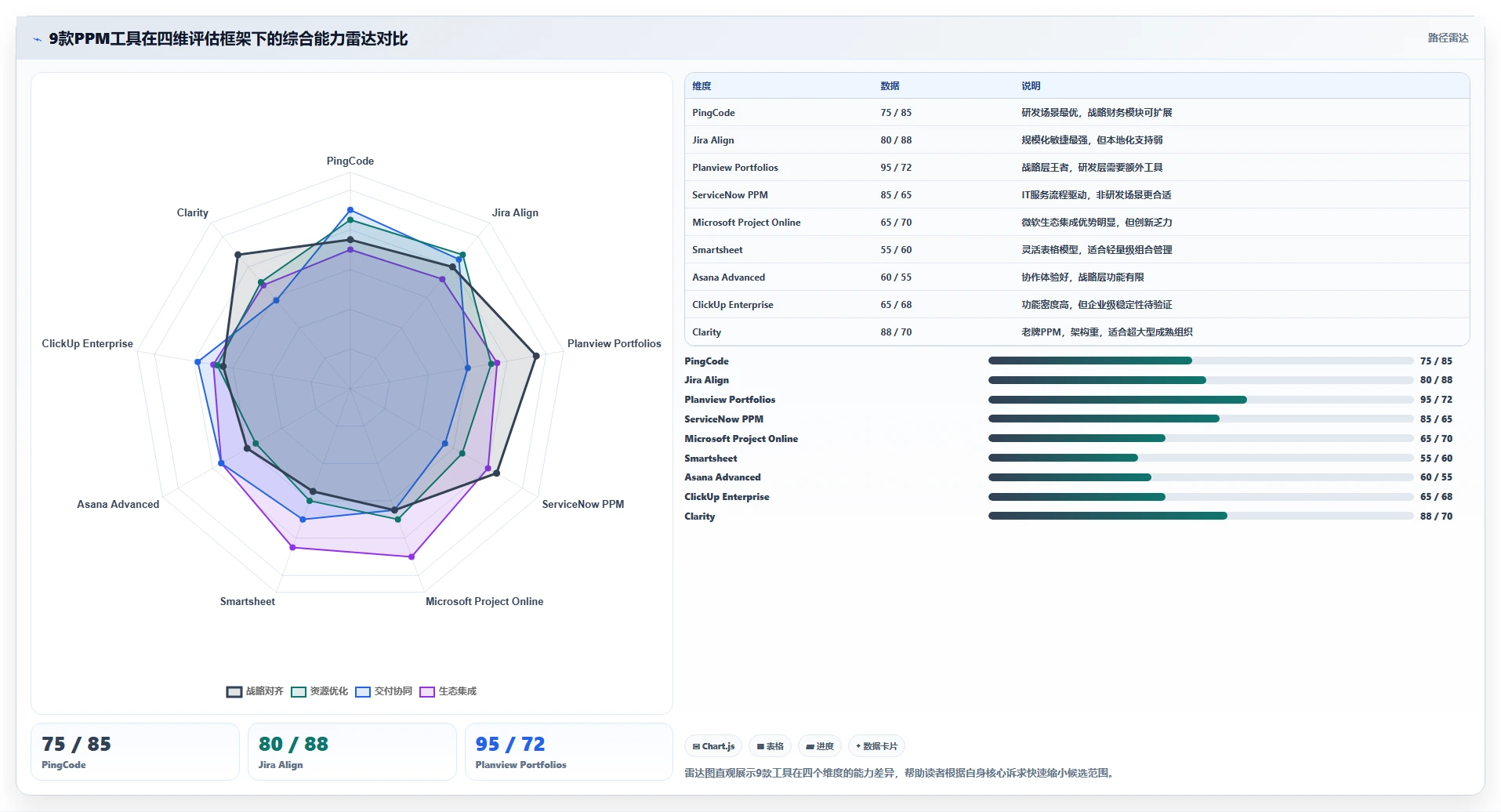Click the Microsoft Project Online radar axis label
The width and height of the screenshot is (1501, 812).
(484, 602)
